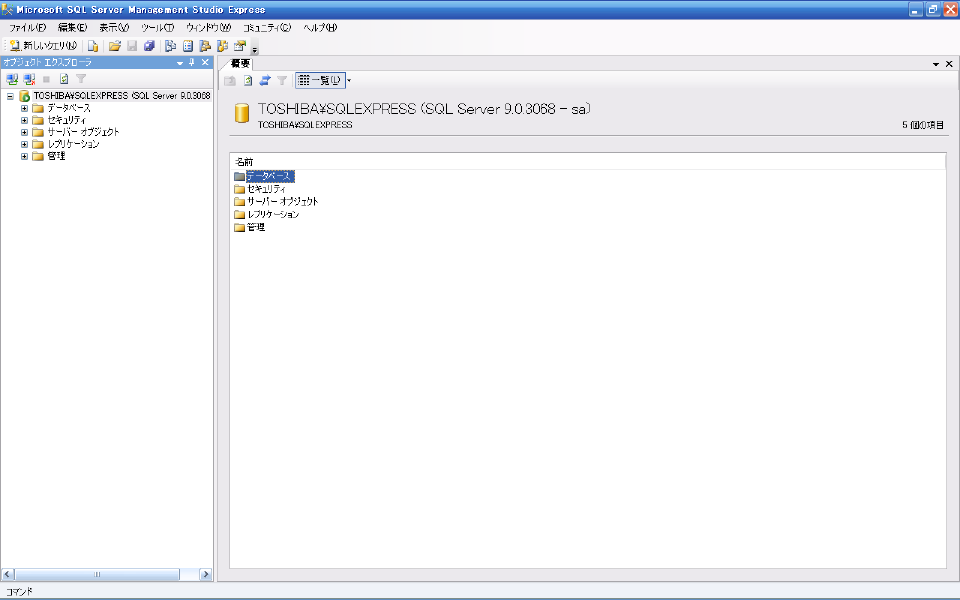The width and height of the screenshot is (960, 600).
Task: Select データベース in the summary list
Action: point(270,176)
